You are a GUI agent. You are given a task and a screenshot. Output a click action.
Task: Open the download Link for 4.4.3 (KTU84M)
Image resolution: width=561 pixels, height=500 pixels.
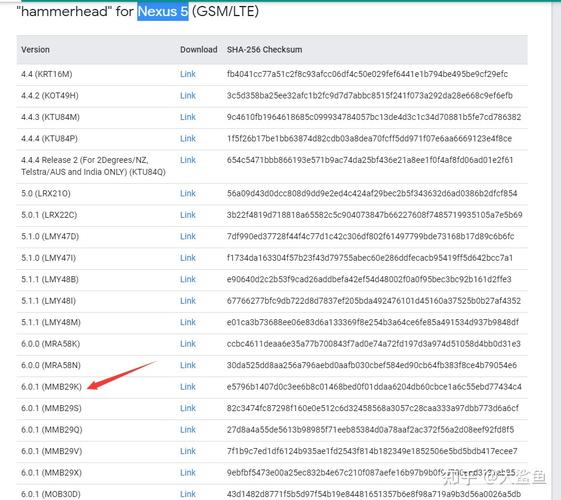tap(188, 117)
